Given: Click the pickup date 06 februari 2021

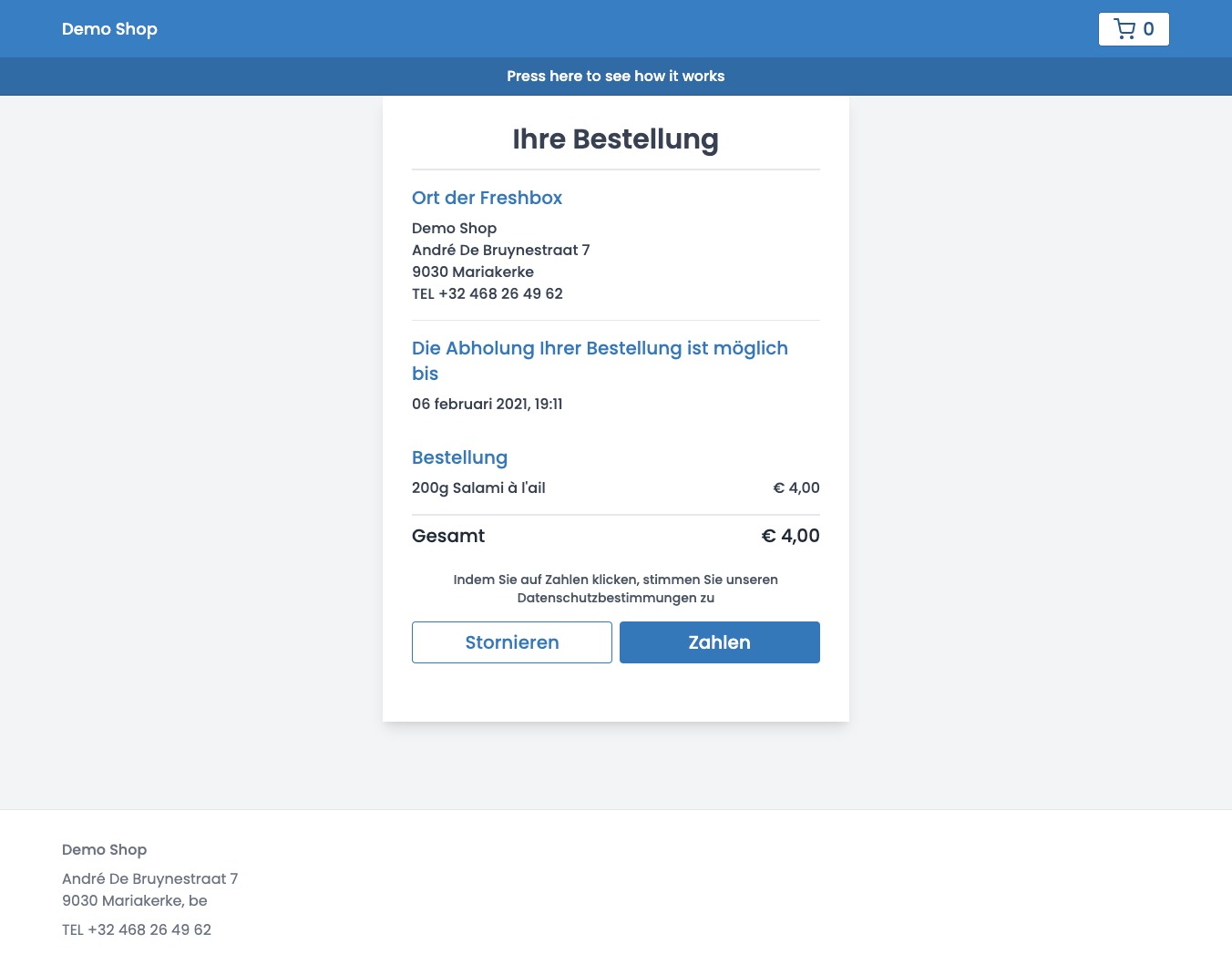Looking at the screenshot, I should coord(487,404).
